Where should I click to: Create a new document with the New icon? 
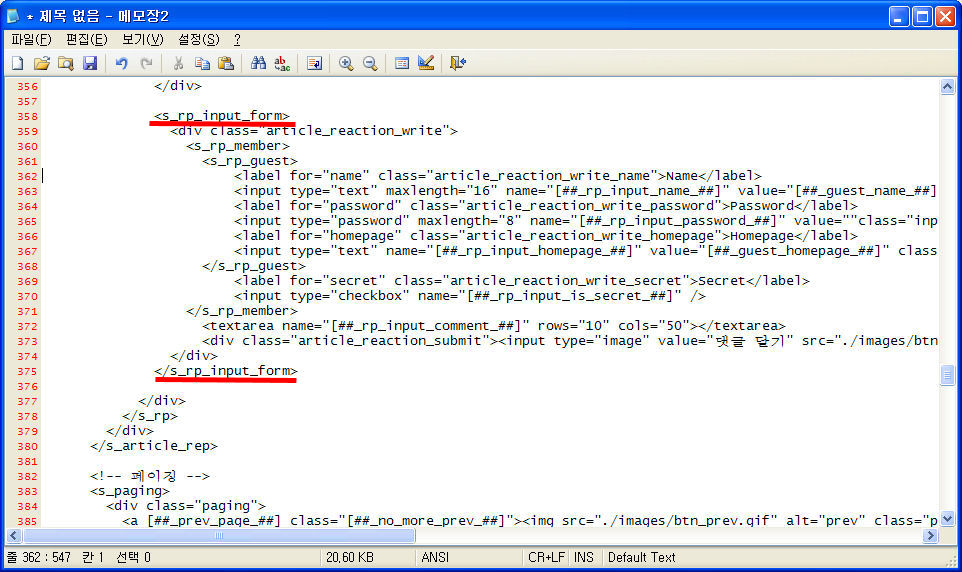click(18, 63)
